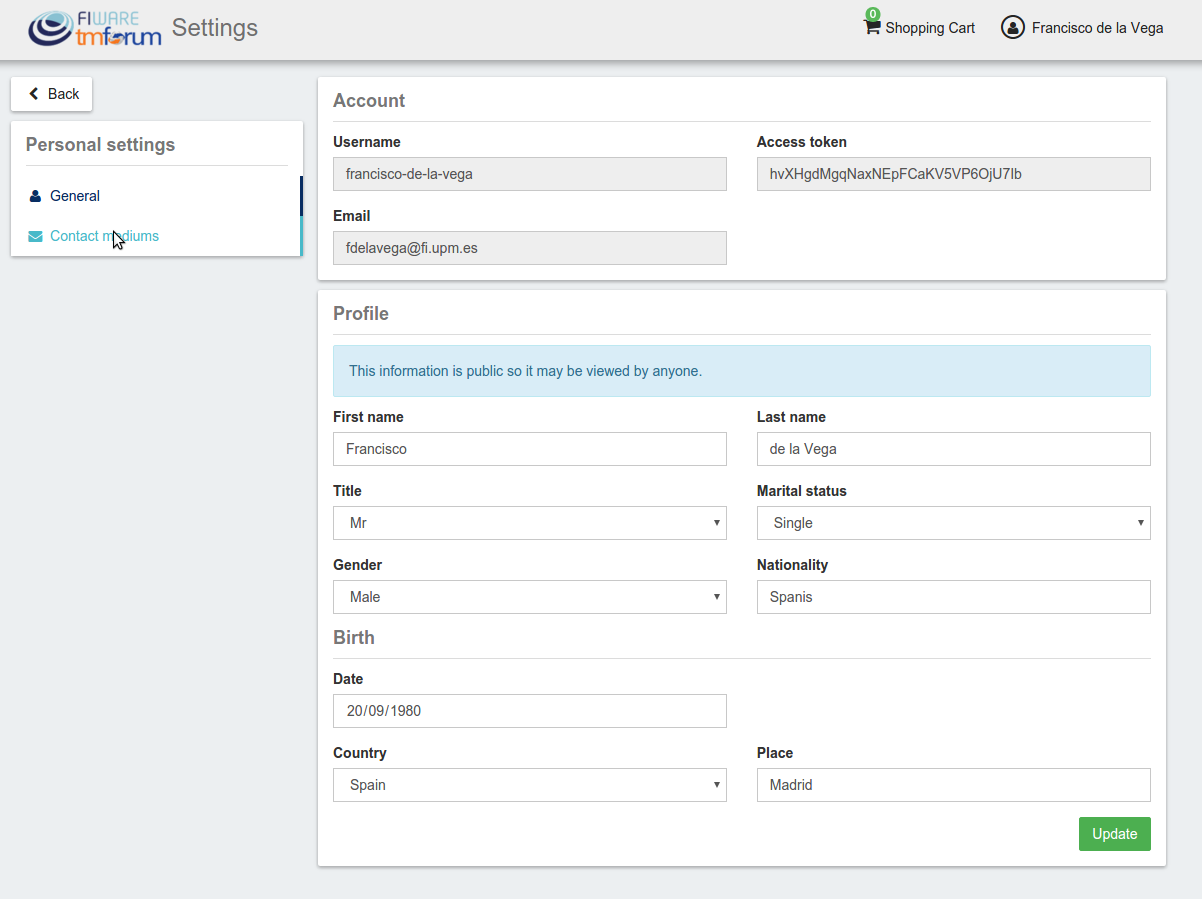Viewport: 1202px width, 899px height.
Task: Click the birth Date field
Action: click(530, 711)
